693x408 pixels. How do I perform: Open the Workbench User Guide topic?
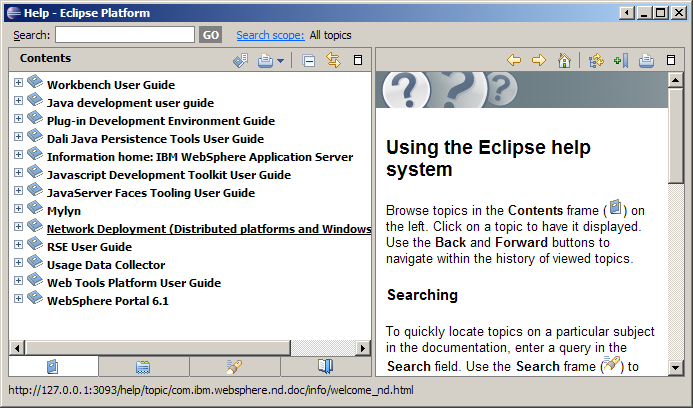pos(111,85)
